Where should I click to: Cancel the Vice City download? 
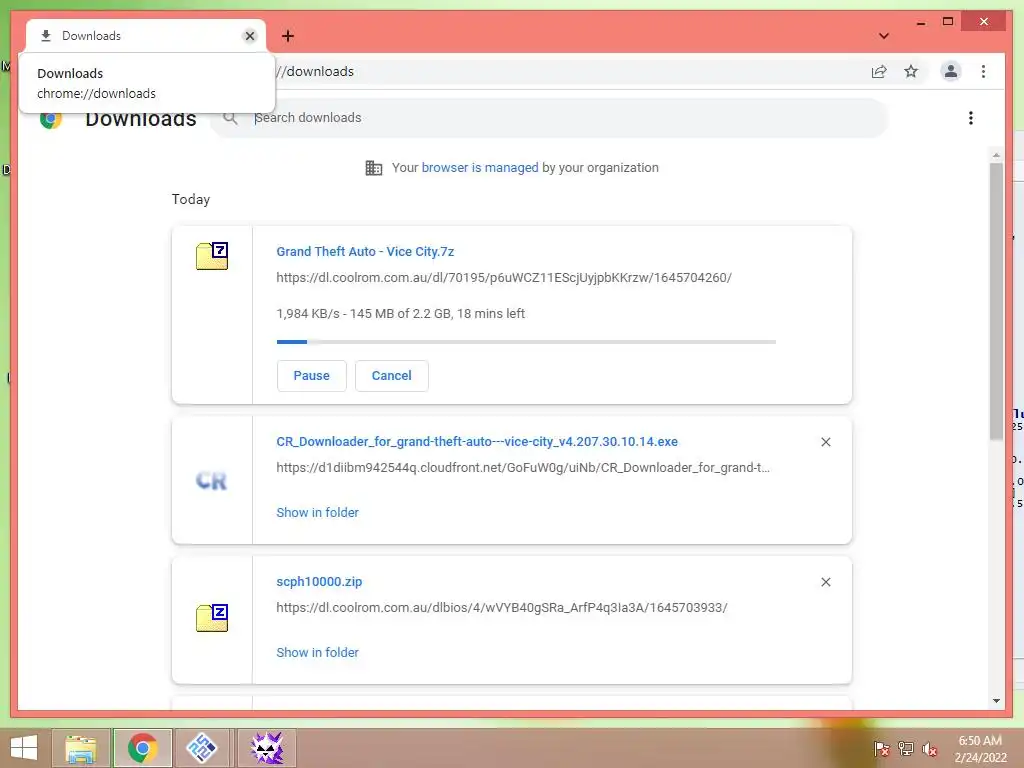(x=392, y=376)
